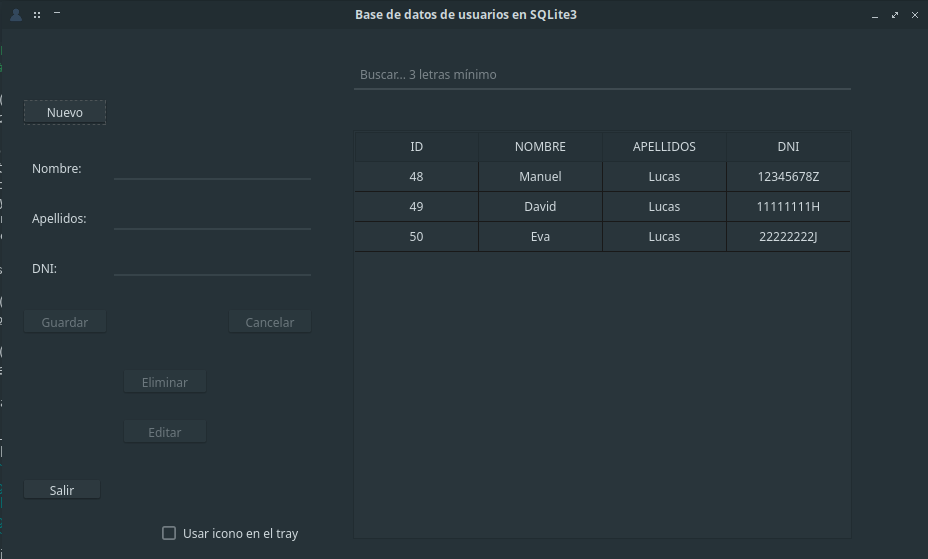Click the ID column header
Image resolution: width=928 pixels, height=559 pixels.
coord(416,147)
